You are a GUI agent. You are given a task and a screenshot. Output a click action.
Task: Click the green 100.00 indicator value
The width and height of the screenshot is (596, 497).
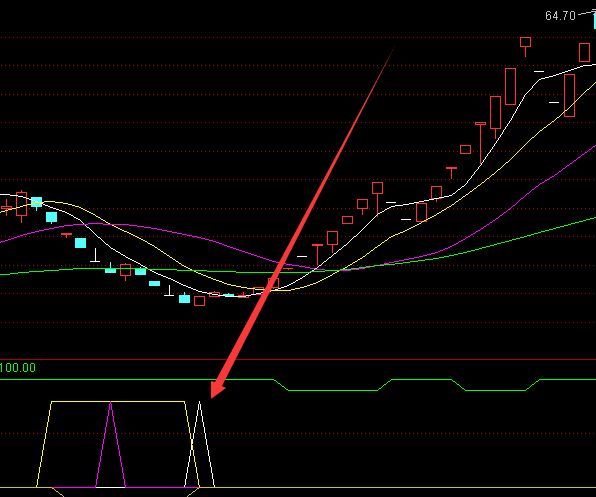(18, 368)
